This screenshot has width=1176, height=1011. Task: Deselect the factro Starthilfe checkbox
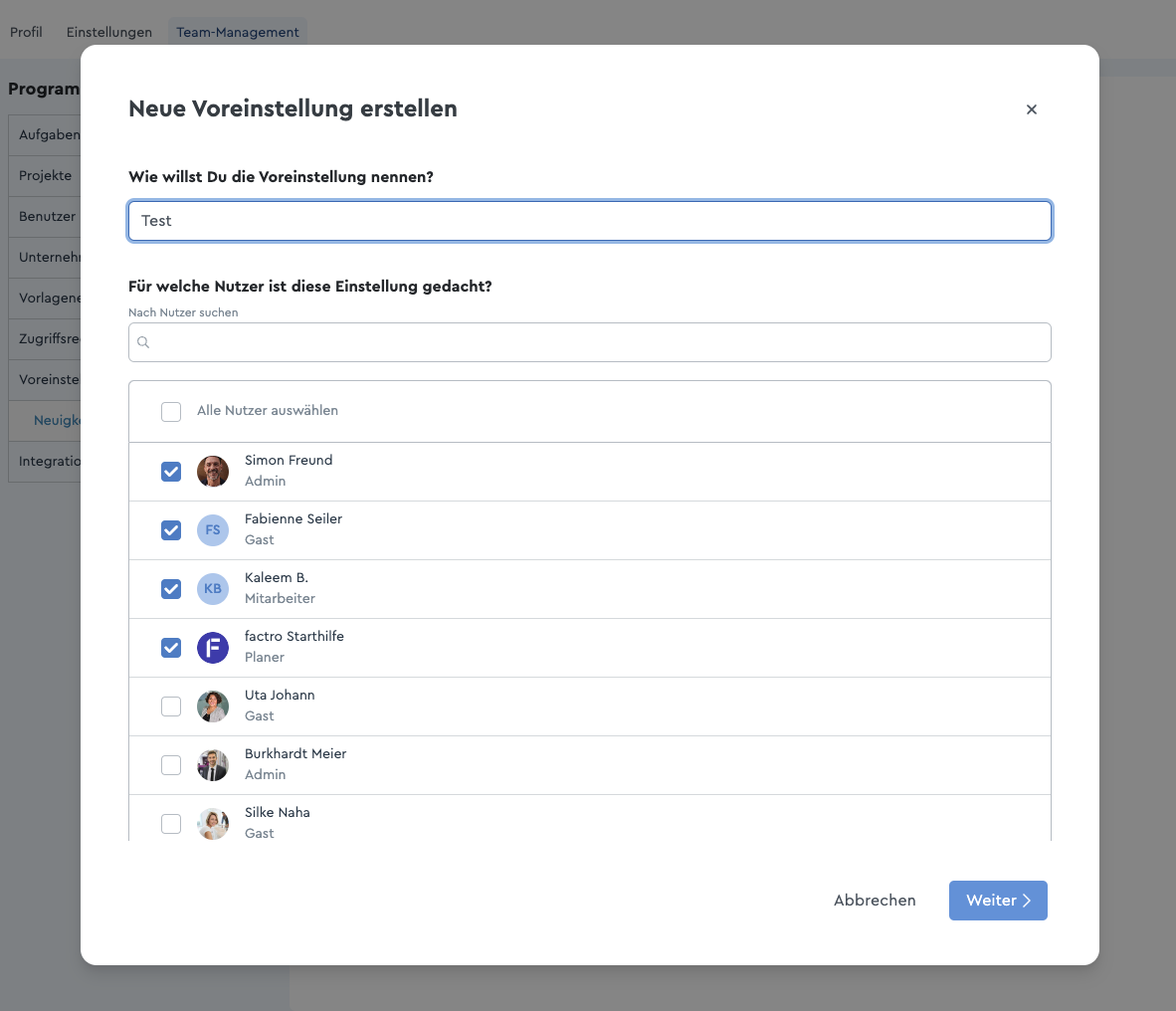tap(171, 647)
